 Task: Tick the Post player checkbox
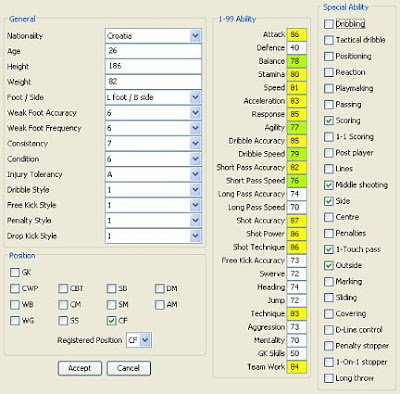pyautogui.click(x=329, y=153)
